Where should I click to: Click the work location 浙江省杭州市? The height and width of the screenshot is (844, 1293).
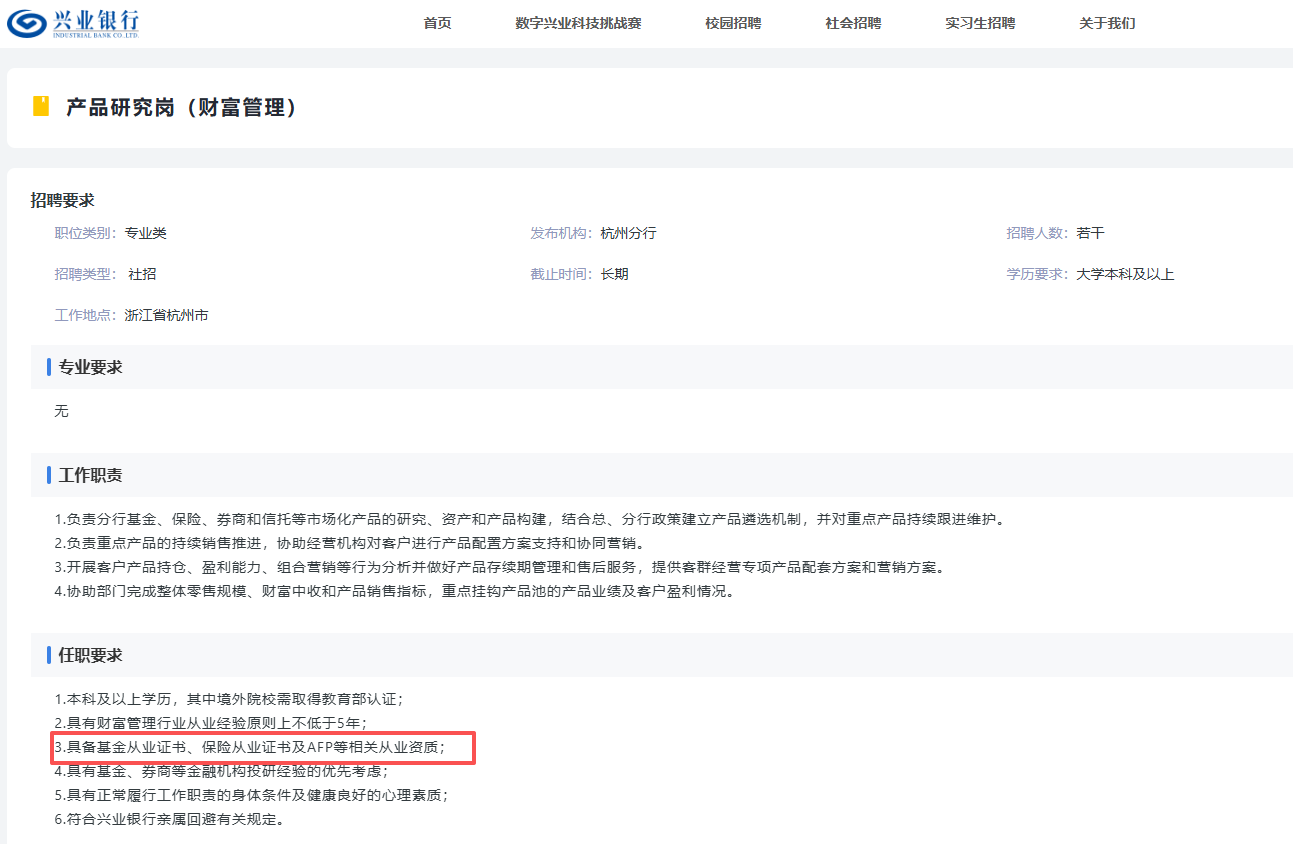pos(166,315)
